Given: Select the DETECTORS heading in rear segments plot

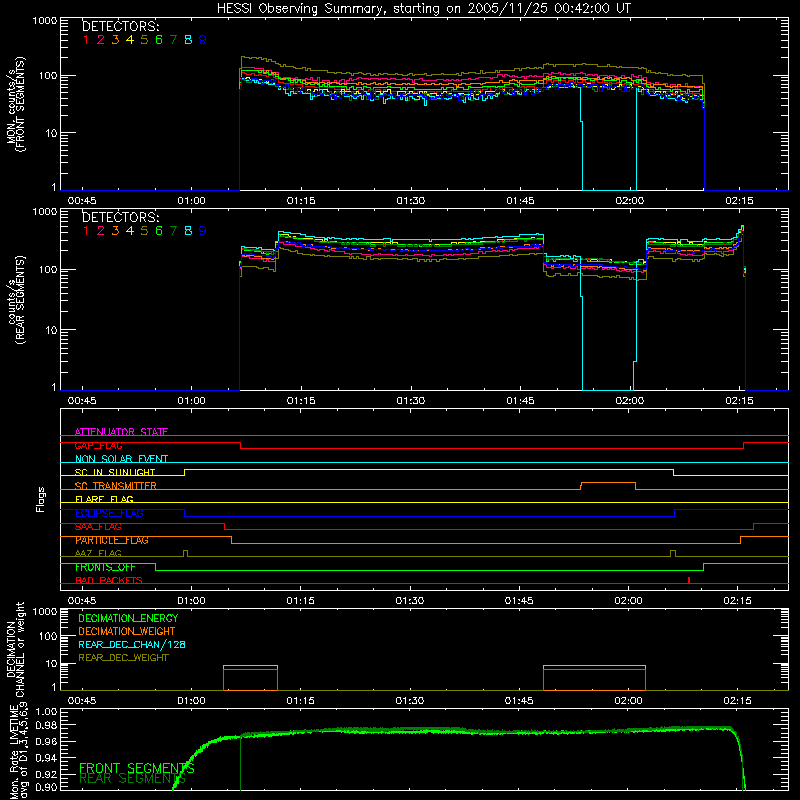Looking at the screenshot, I should [120, 217].
